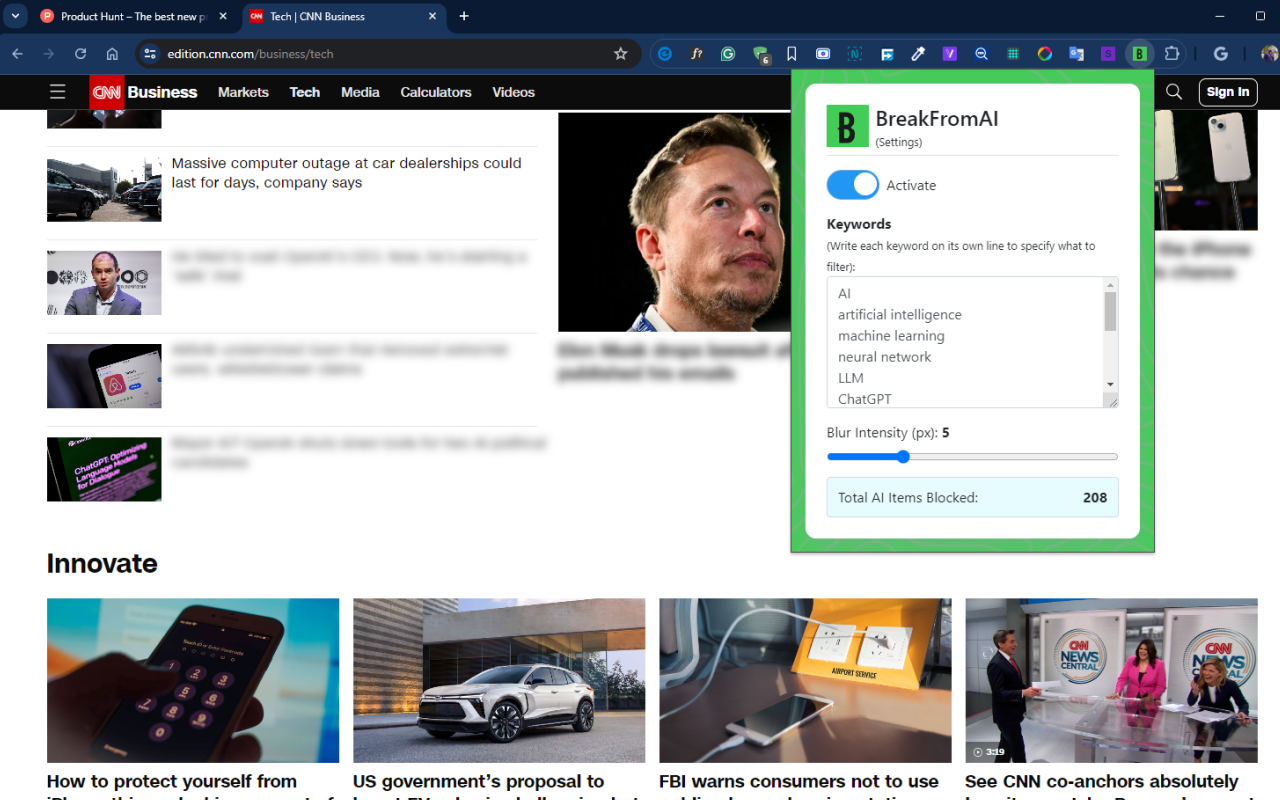Viewport: 1280px width, 800px height.
Task: Click the rainbow color wheel extension icon
Action: click(1045, 54)
